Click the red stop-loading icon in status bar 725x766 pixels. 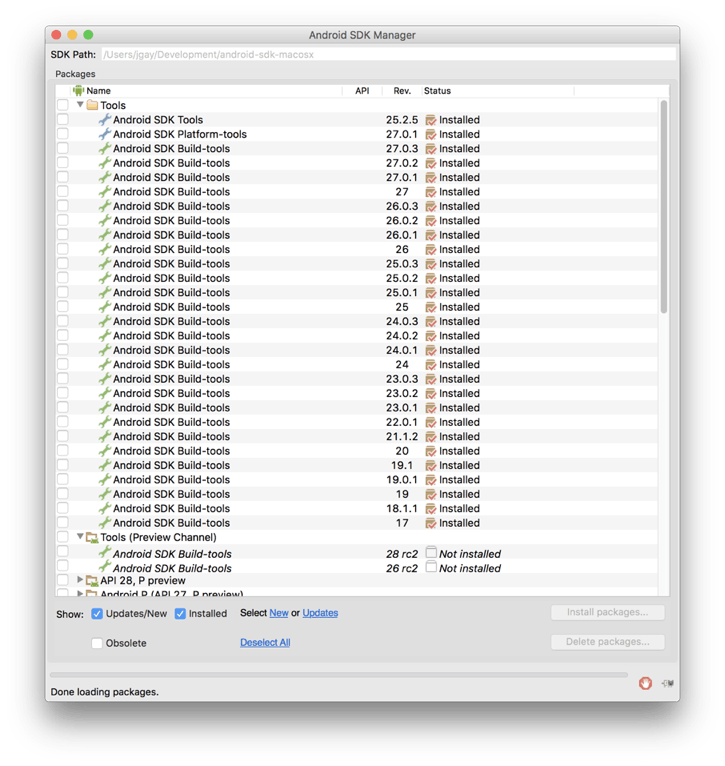645,683
